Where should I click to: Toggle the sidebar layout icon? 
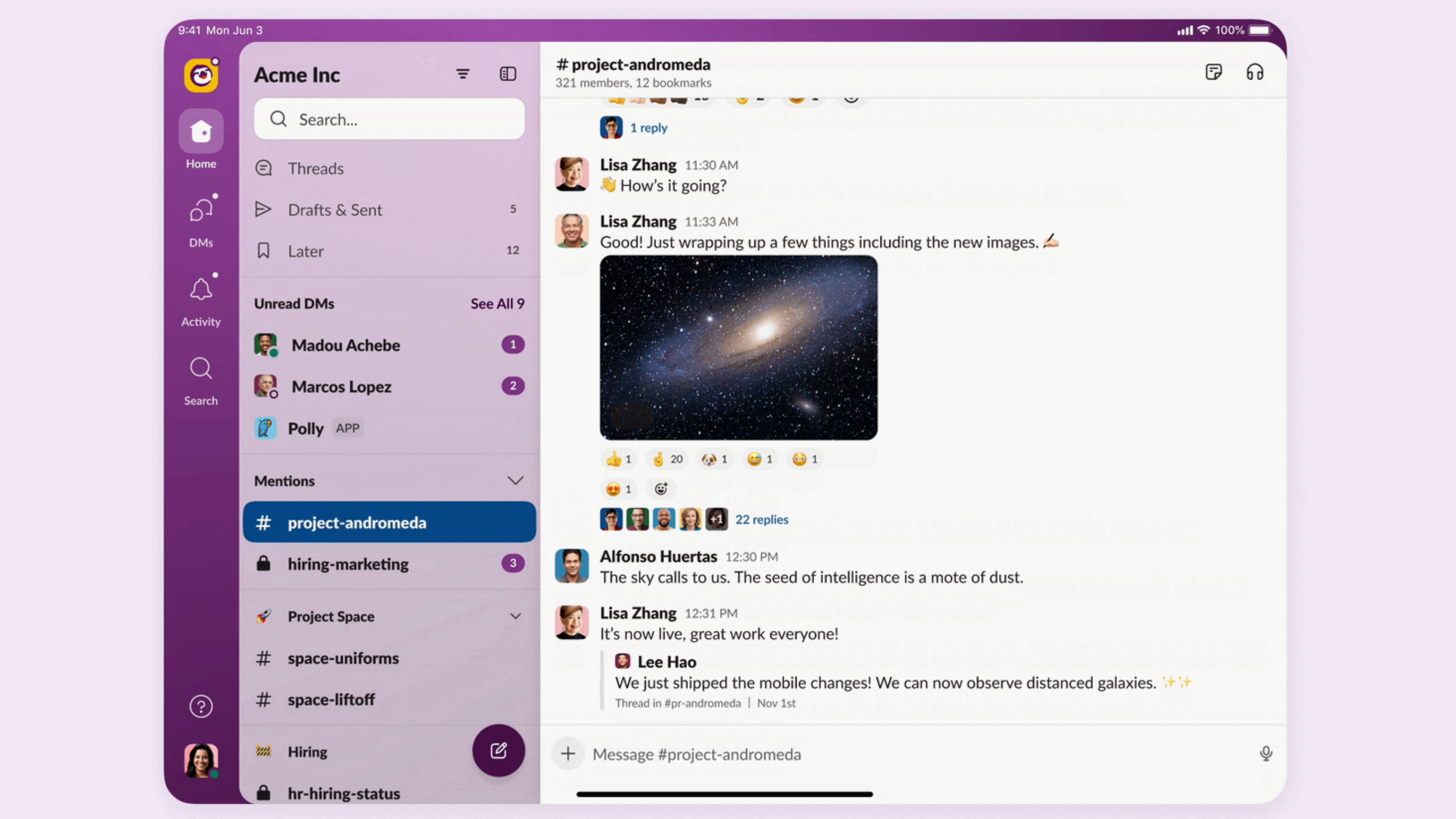507,74
